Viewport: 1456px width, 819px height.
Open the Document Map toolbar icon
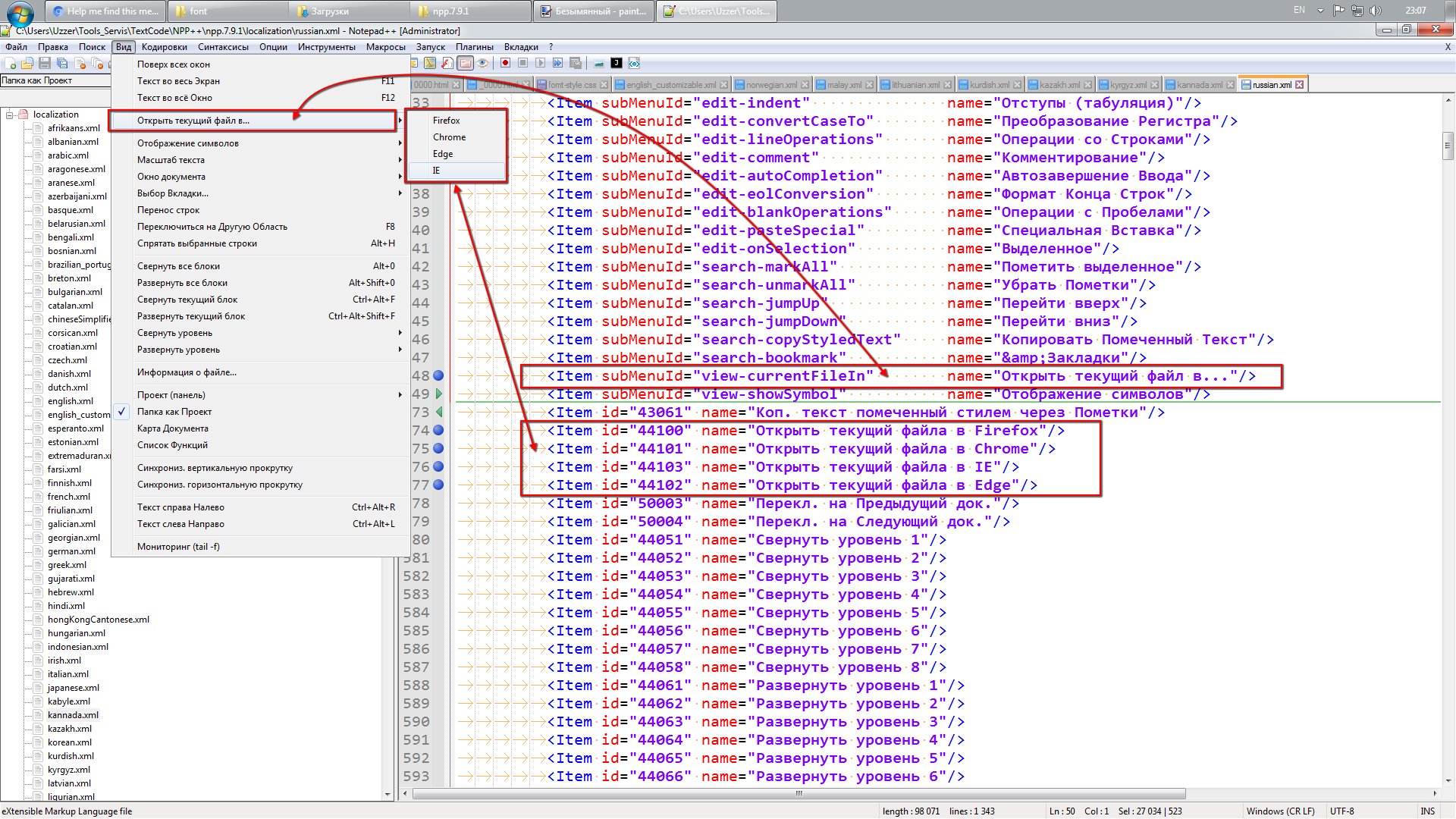[x=430, y=63]
